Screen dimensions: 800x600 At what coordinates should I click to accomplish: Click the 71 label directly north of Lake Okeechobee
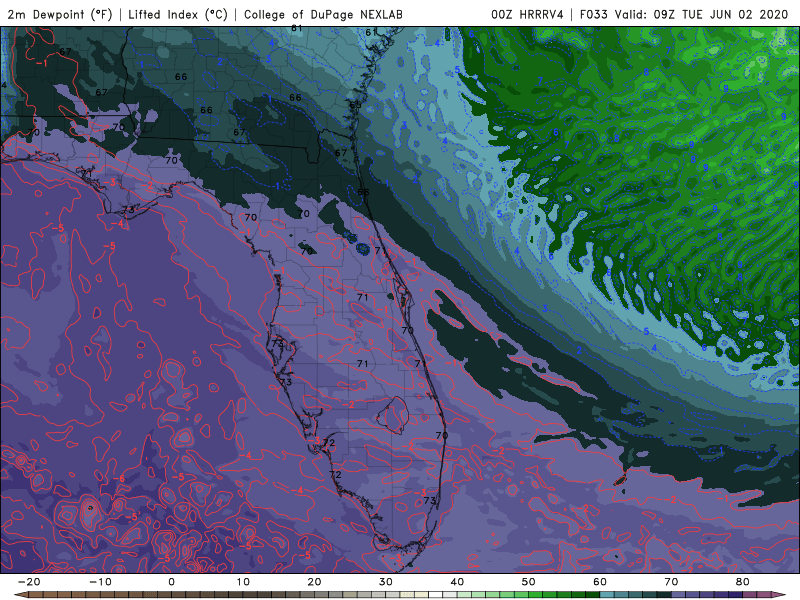362,364
